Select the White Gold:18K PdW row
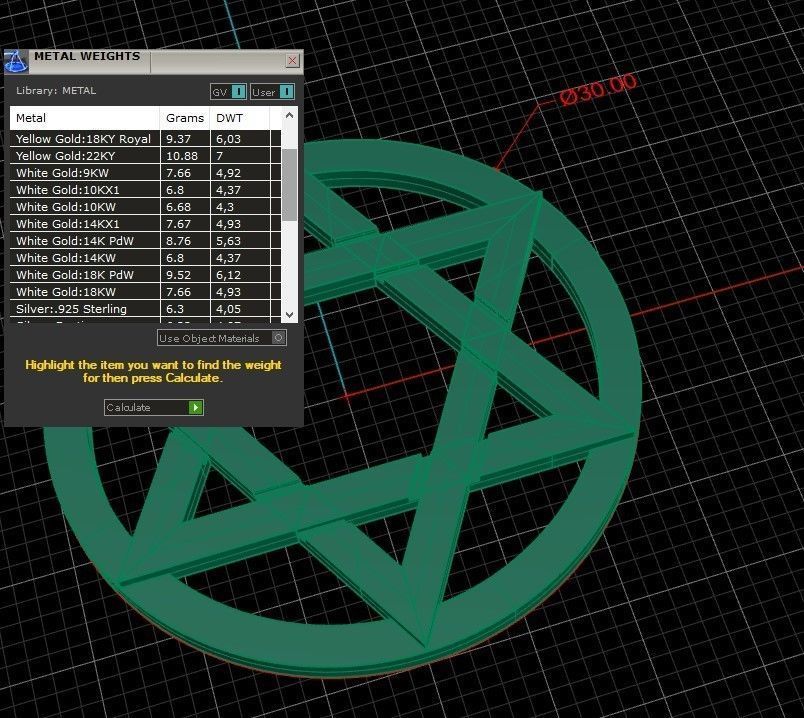 coord(145,274)
